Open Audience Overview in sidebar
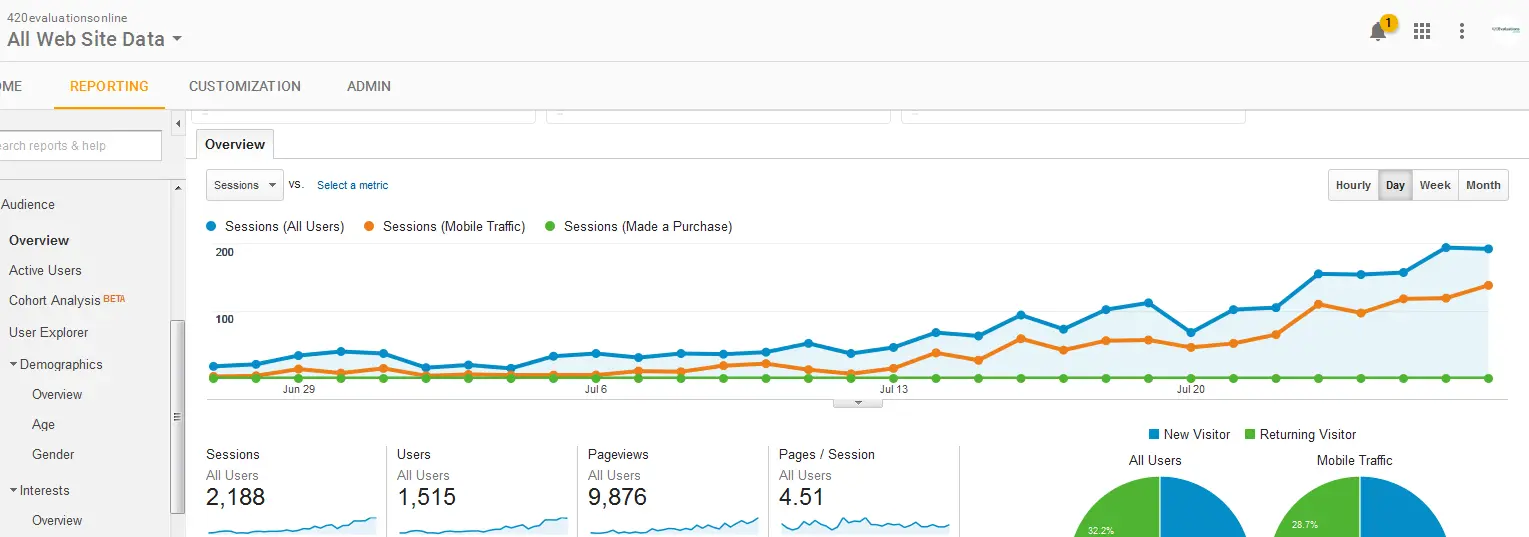The height and width of the screenshot is (537, 1529). 39,240
